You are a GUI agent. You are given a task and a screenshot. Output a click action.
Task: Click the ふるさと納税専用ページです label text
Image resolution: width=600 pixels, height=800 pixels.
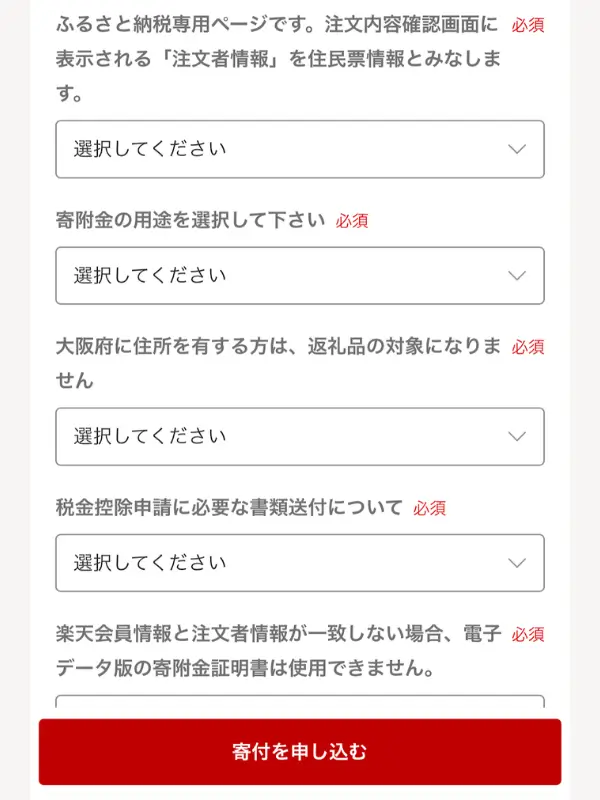[x=278, y=58]
